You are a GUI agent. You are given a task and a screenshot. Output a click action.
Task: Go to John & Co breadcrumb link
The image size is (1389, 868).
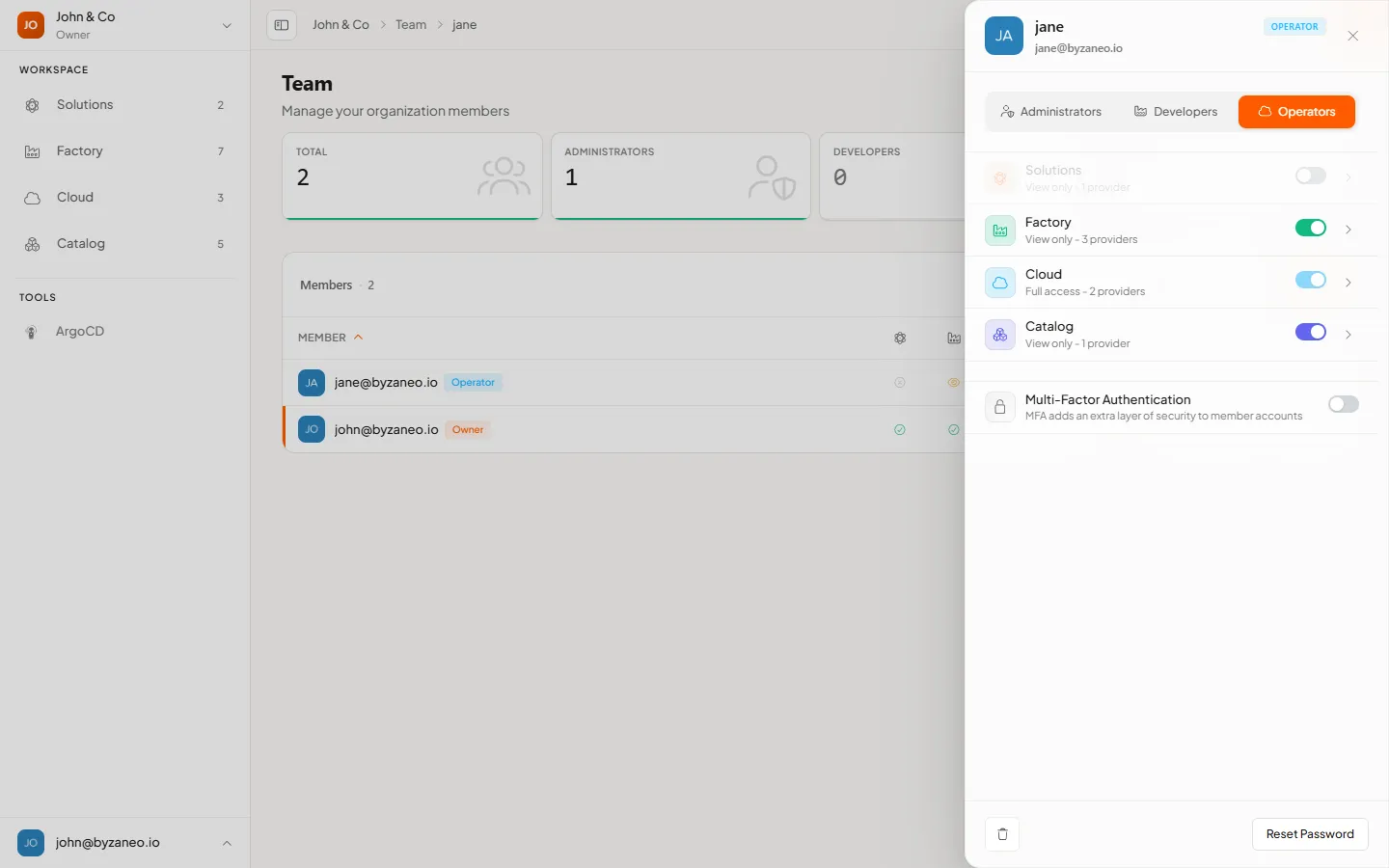pyautogui.click(x=340, y=25)
